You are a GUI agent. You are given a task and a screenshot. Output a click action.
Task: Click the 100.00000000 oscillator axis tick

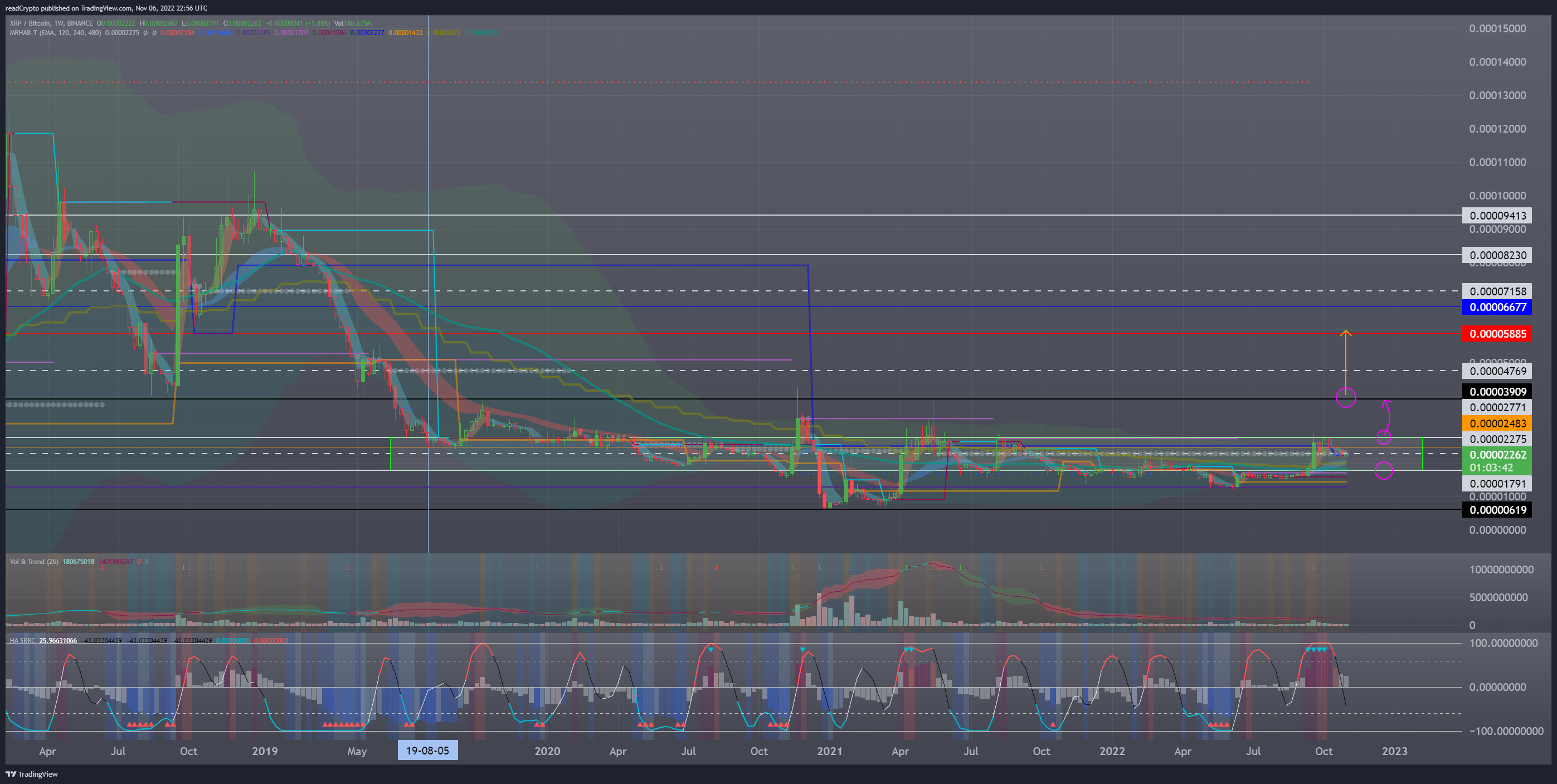pyautogui.click(x=1503, y=643)
